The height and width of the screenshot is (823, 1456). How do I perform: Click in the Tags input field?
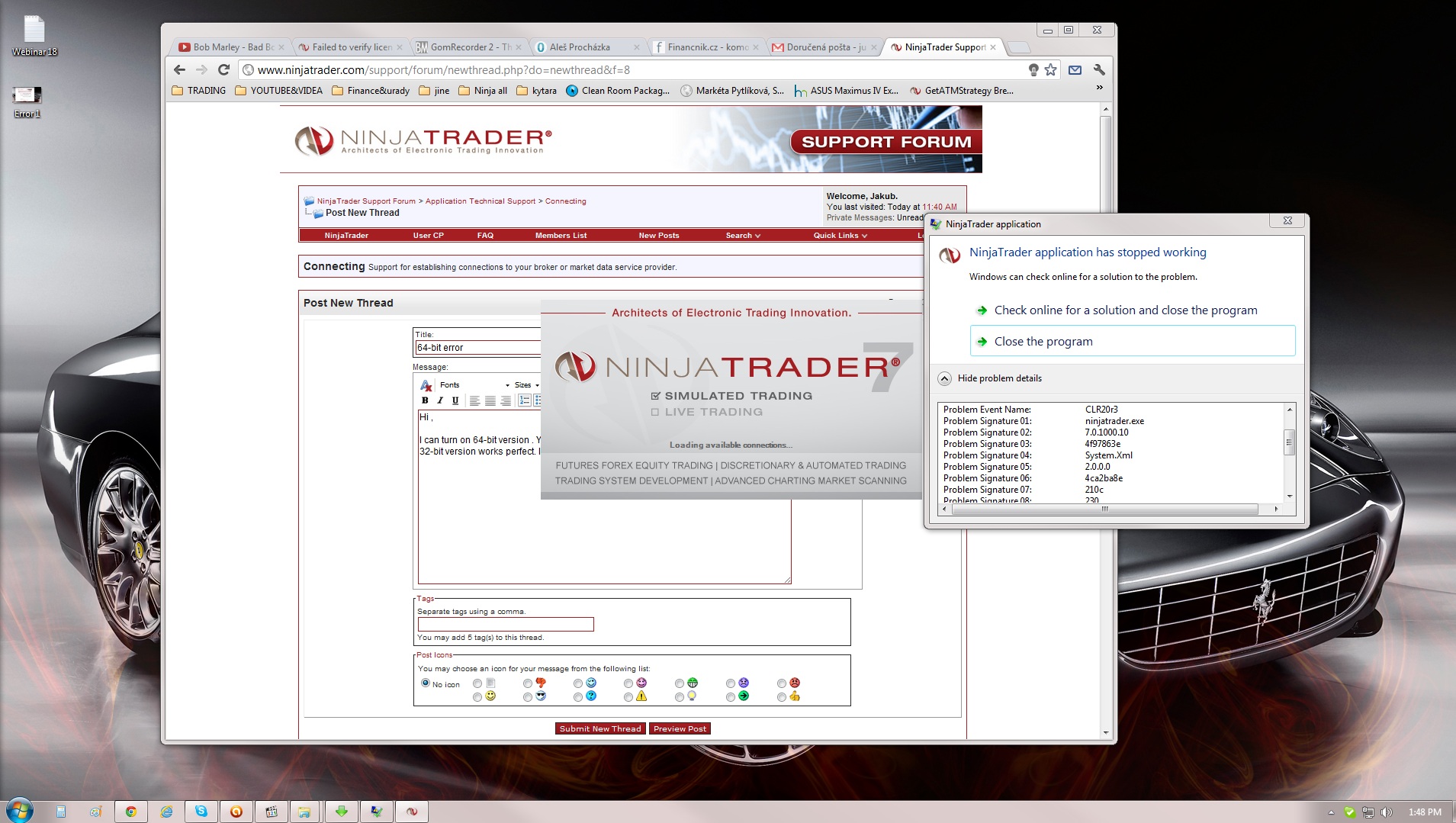point(505,624)
